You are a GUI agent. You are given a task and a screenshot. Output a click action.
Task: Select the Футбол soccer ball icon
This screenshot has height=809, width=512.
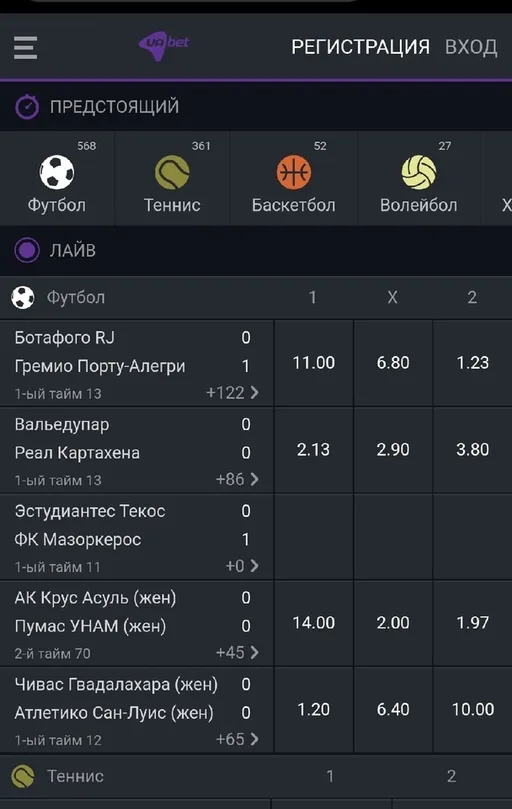(x=57, y=172)
